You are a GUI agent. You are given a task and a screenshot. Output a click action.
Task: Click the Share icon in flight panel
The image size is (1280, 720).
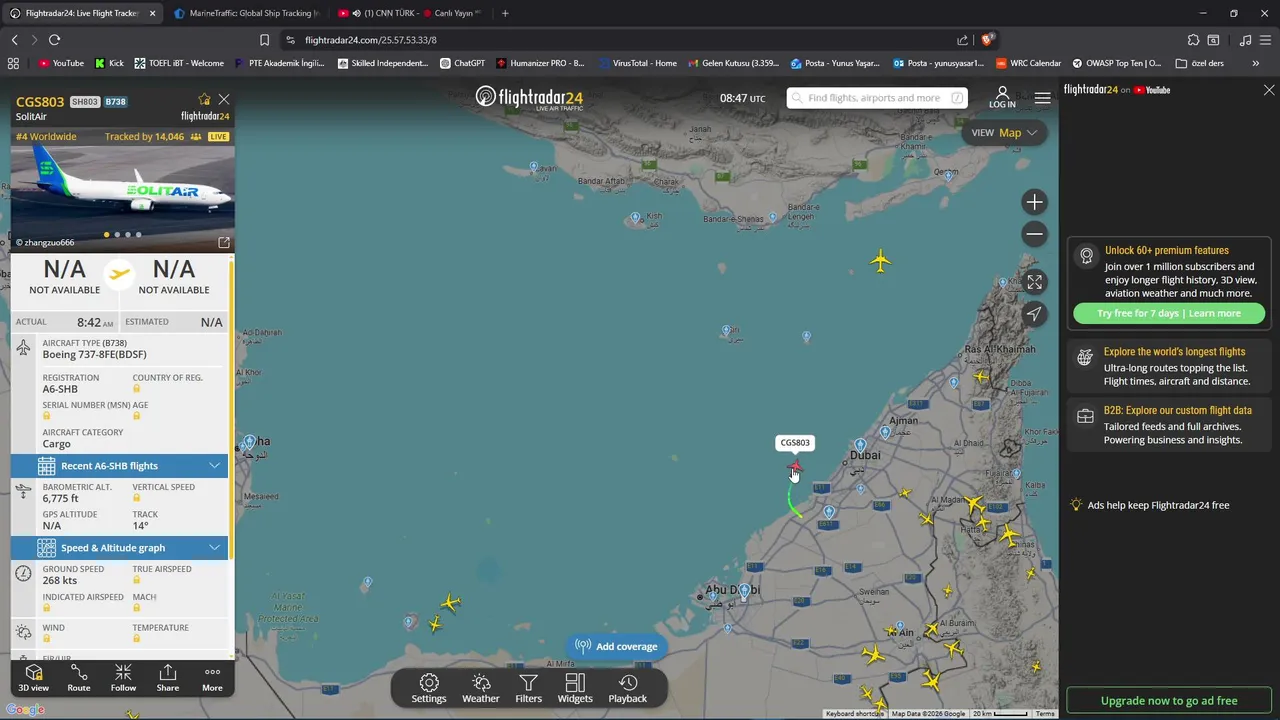168,678
